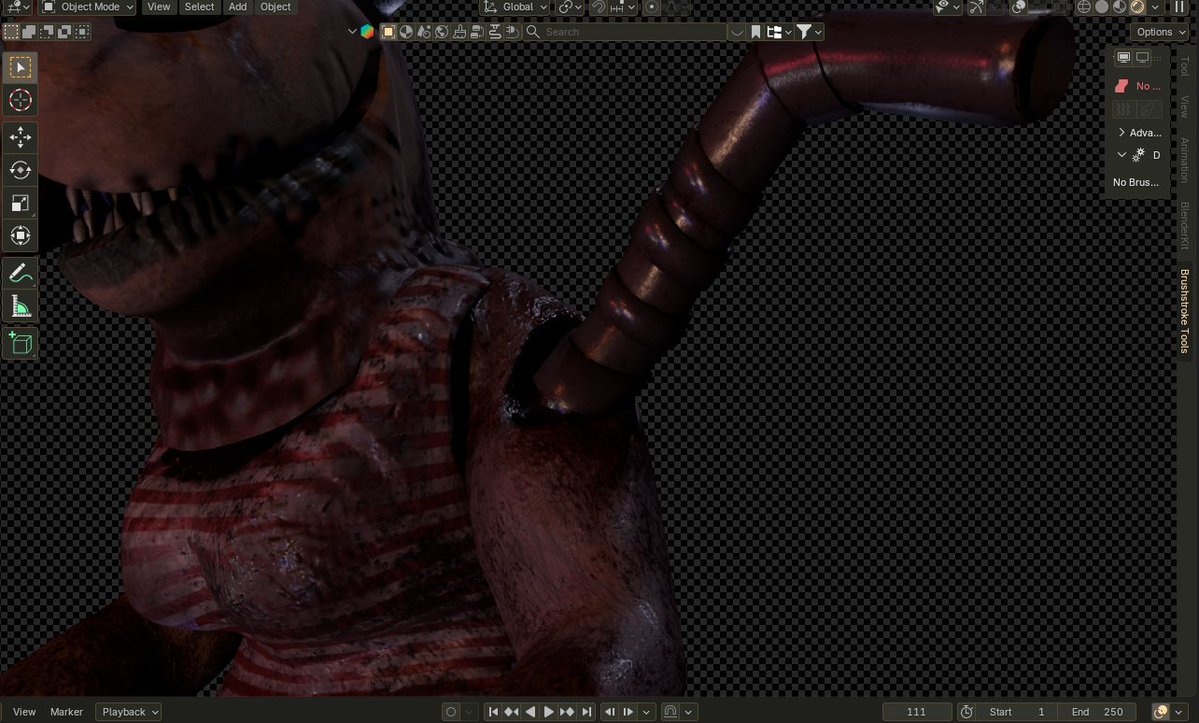Screen dimensions: 1199x723
Task: Select the Move tool
Action: coord(21,137)
